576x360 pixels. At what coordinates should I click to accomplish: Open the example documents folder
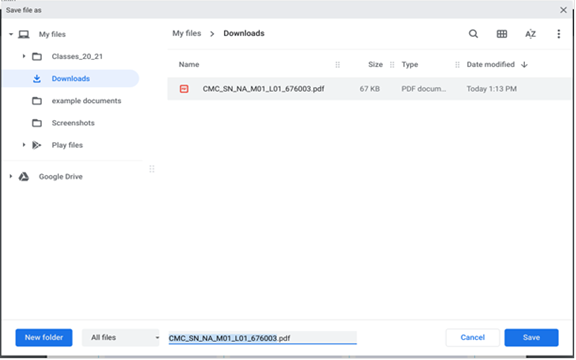pyautogui.click(x=86, y=101)
